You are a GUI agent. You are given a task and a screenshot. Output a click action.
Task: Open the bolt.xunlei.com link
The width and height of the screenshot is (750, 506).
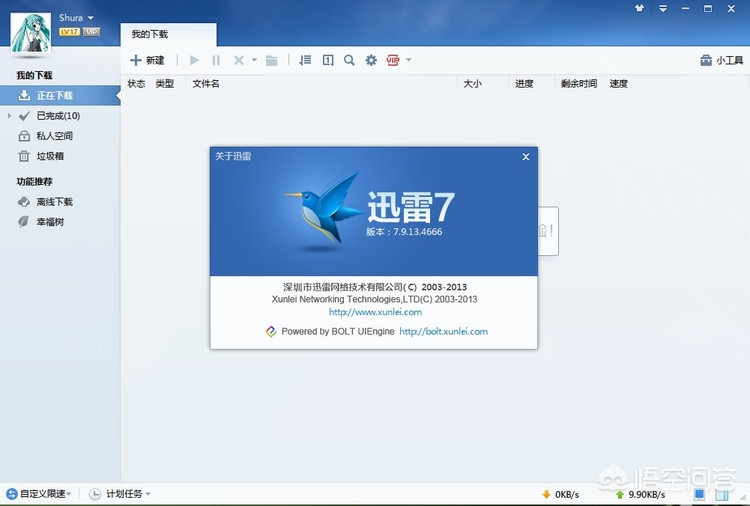click(443, 331)
